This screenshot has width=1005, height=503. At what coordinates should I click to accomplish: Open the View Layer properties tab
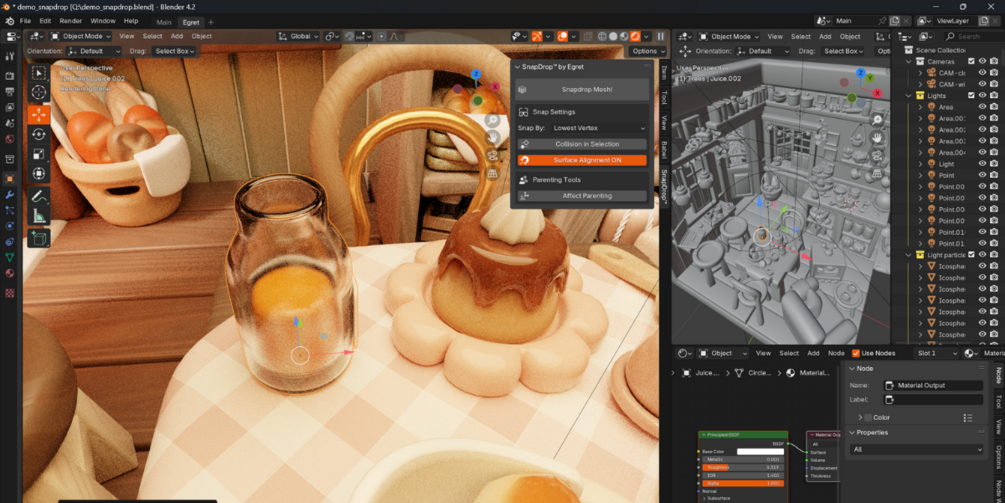pyautogui.click(x=10, y=107)
